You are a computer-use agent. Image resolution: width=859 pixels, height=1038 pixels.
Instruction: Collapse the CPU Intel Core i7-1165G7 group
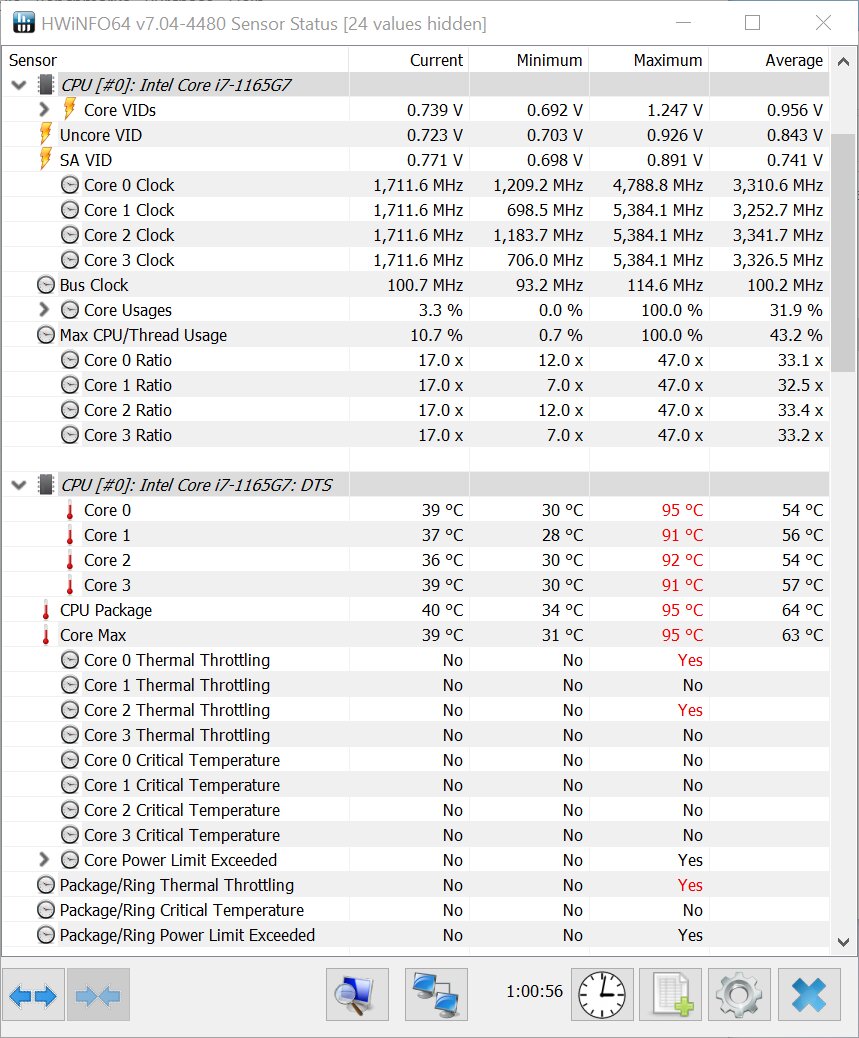(x=19, y=85)
